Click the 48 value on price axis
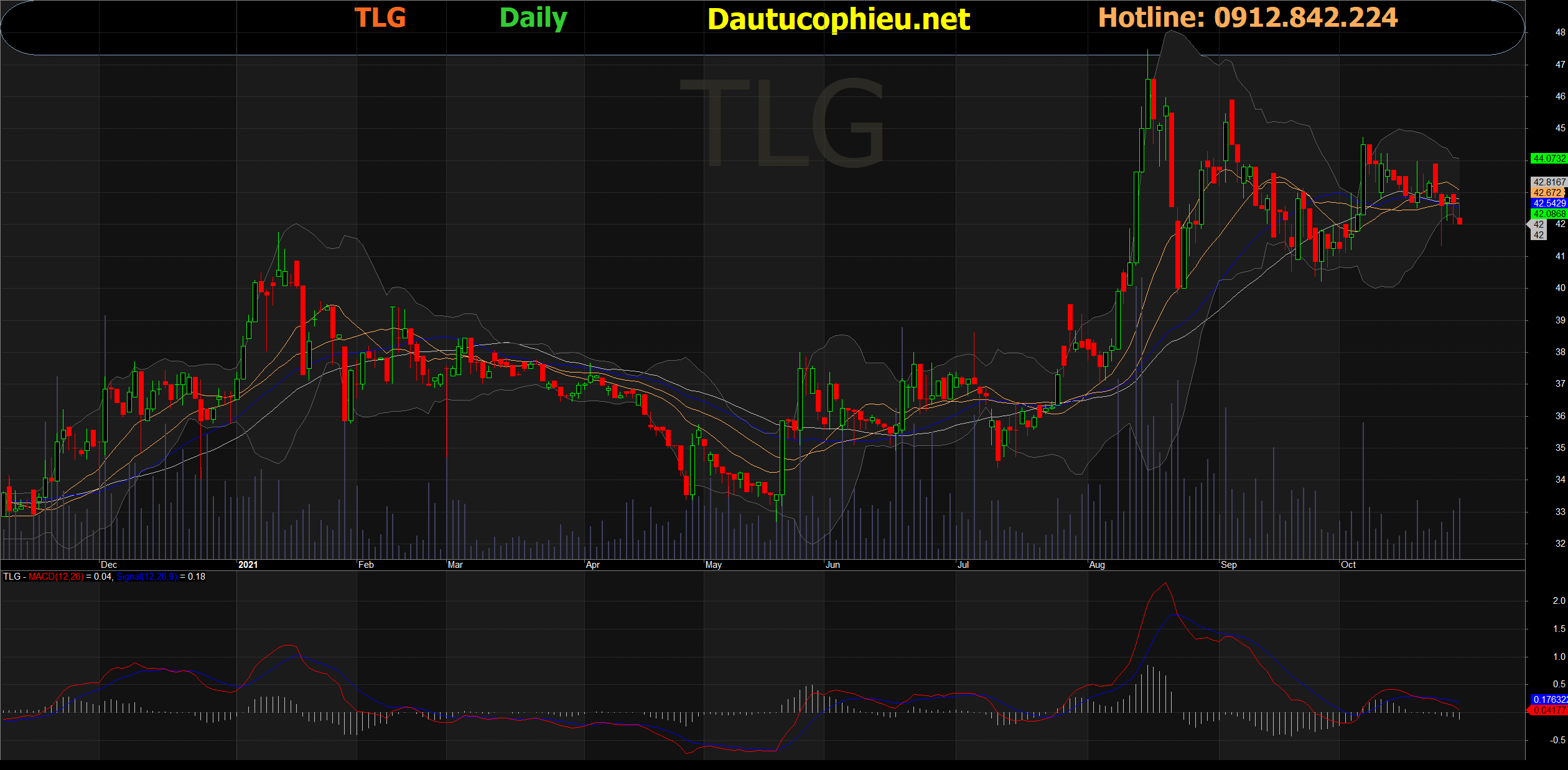Screen dimensions: 1568x770 coord(1560,32)
